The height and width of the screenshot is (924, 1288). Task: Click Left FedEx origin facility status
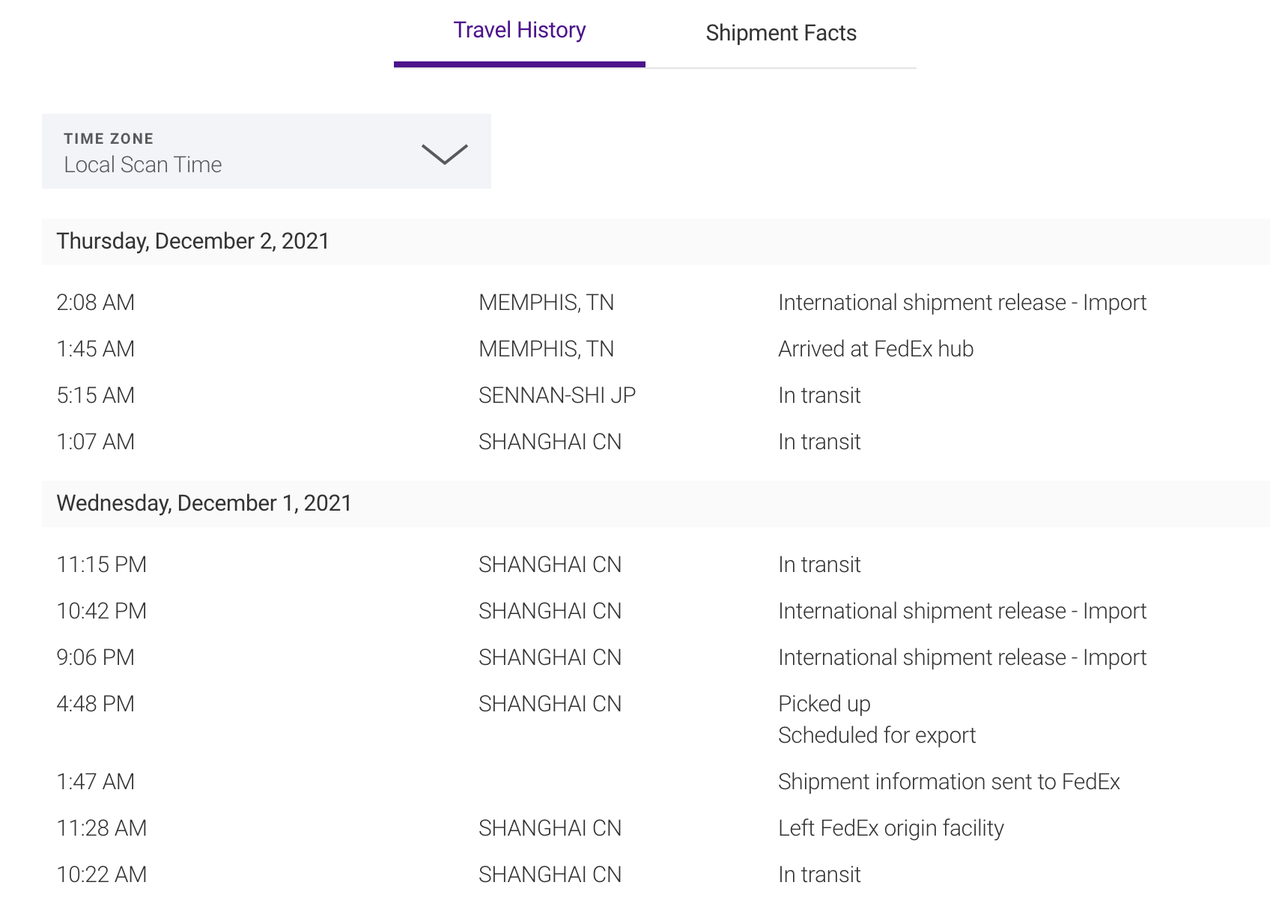tap(890, 828)
